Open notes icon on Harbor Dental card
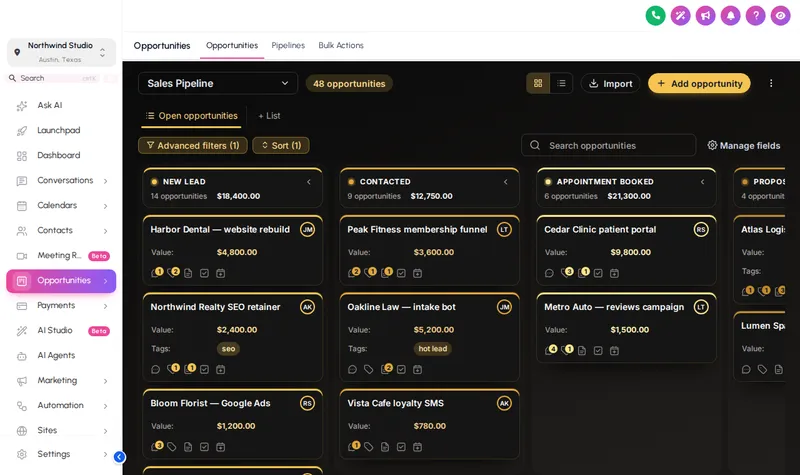 tap(188, 273)
